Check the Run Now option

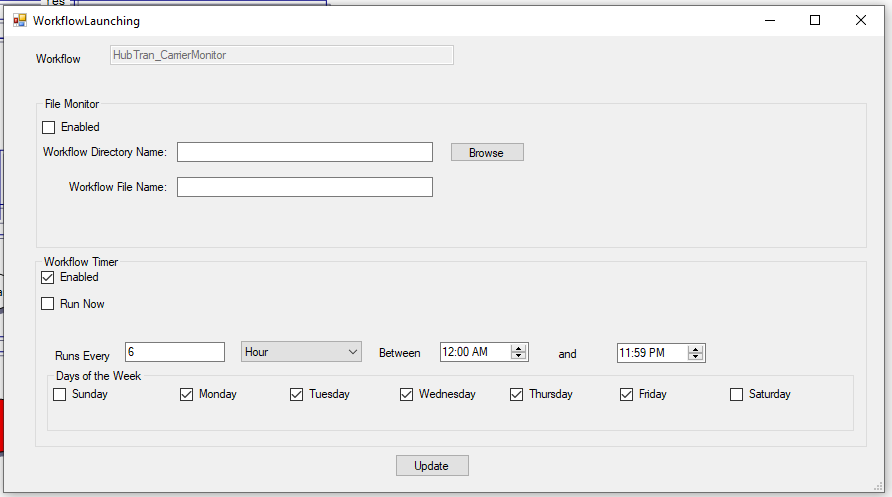[x=48, y=304]
